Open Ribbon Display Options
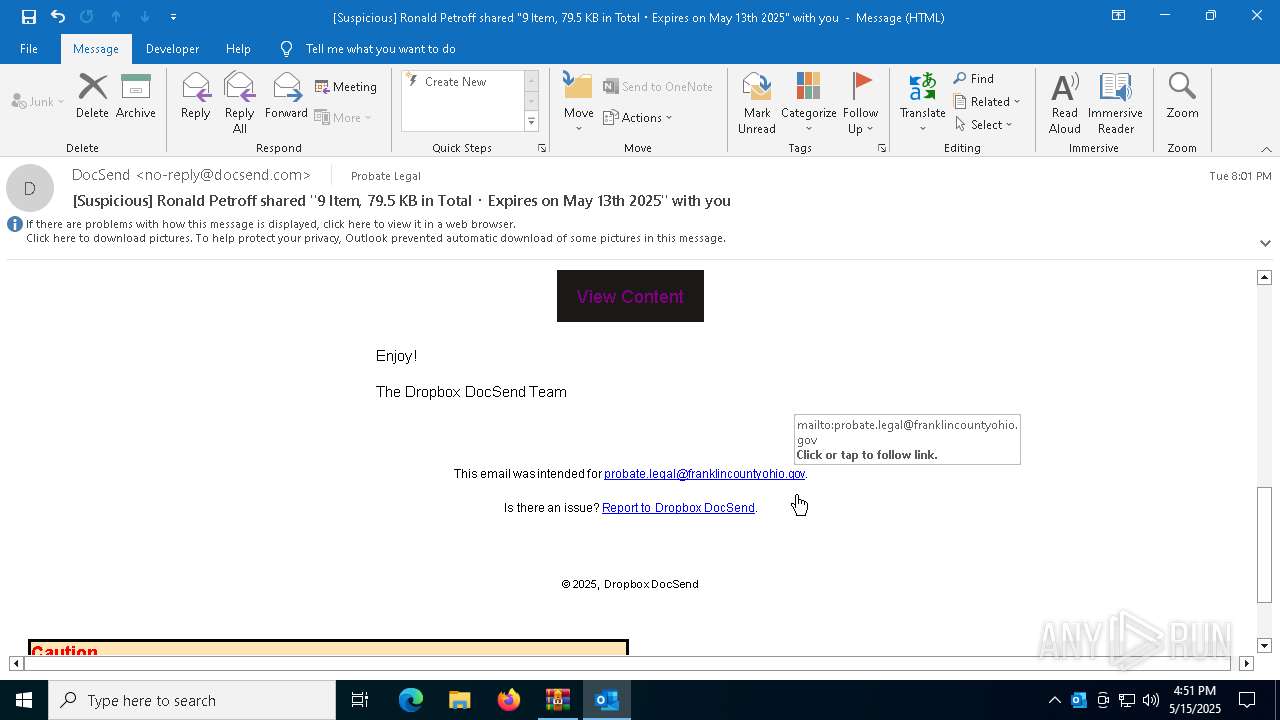This screenshot has height=720, width=1280. [1119, 16]
